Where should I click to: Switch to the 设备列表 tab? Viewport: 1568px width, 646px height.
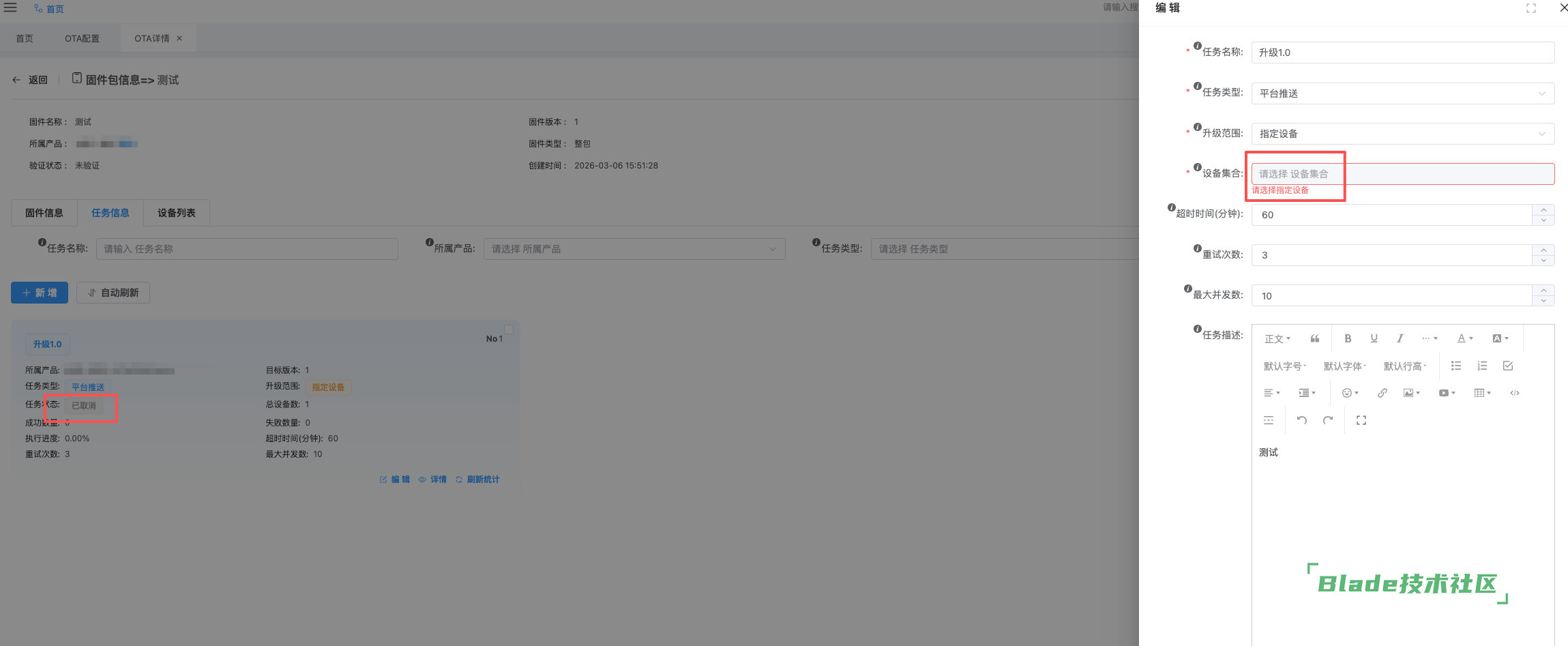coord(176,213)
